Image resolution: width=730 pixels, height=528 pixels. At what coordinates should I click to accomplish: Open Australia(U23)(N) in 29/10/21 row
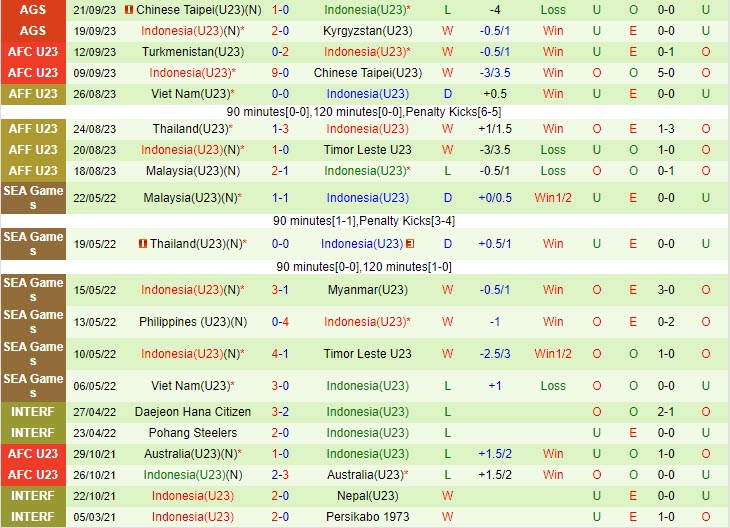(x=190, y=454)
